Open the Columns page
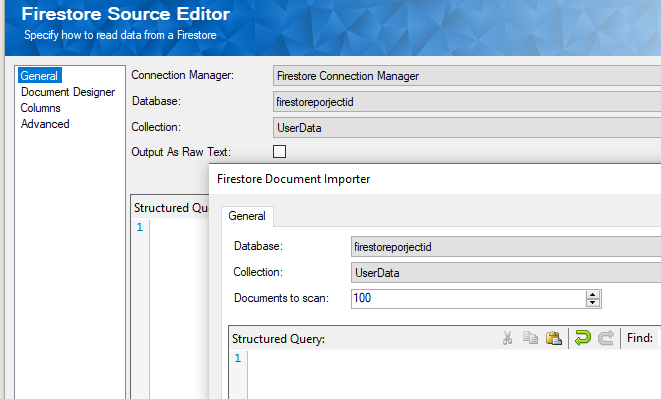The image size is (661, 399). (40, 108)
